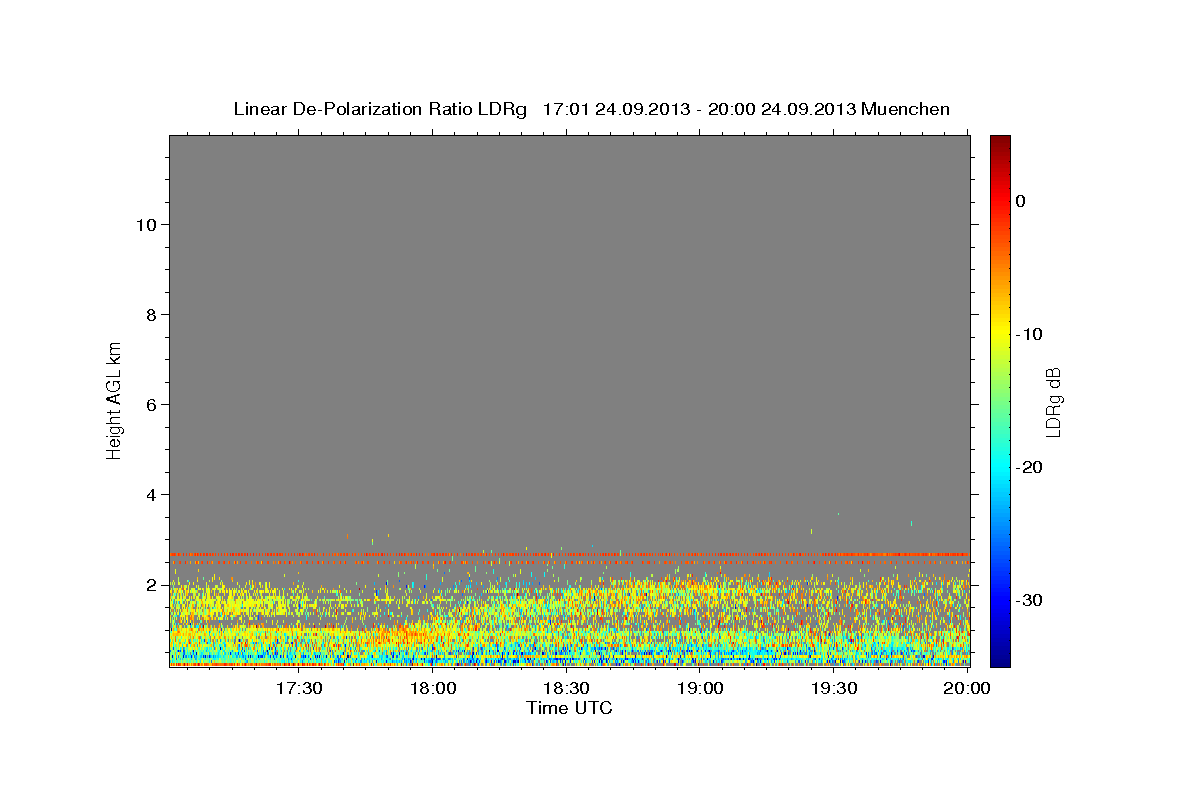
Task: Click the 19:30 time tick label
Action: [834, 688]
